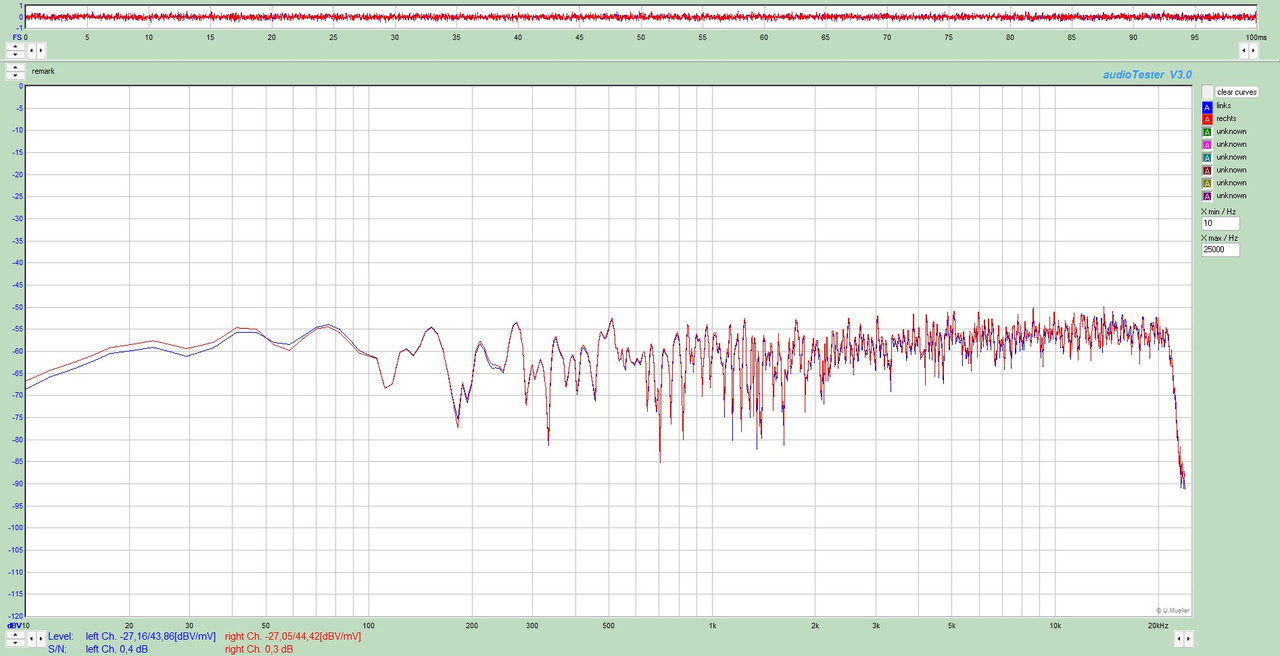The image size is (1280, 656).
Task: Click the up arrow beside the remark label
Action: (15, 68)
